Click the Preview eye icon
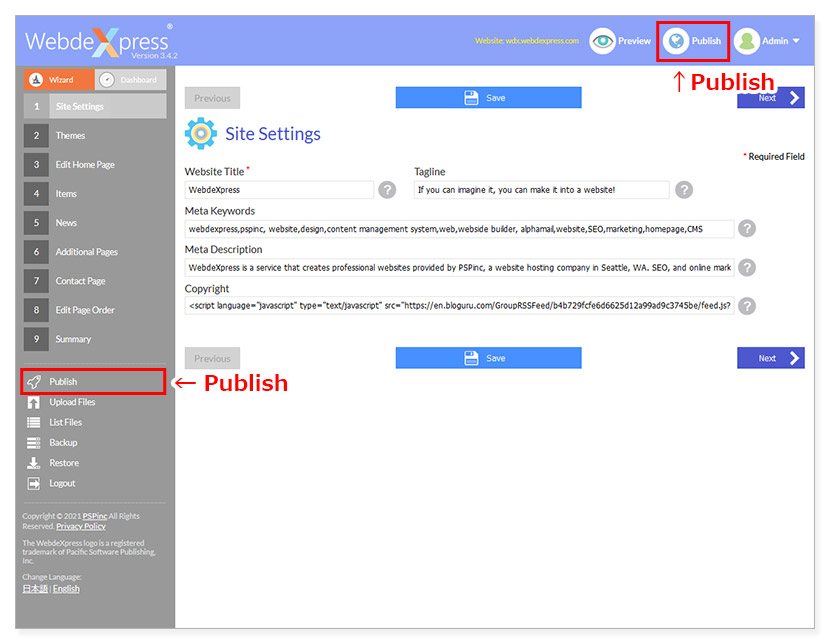 (x=602, y=41)
